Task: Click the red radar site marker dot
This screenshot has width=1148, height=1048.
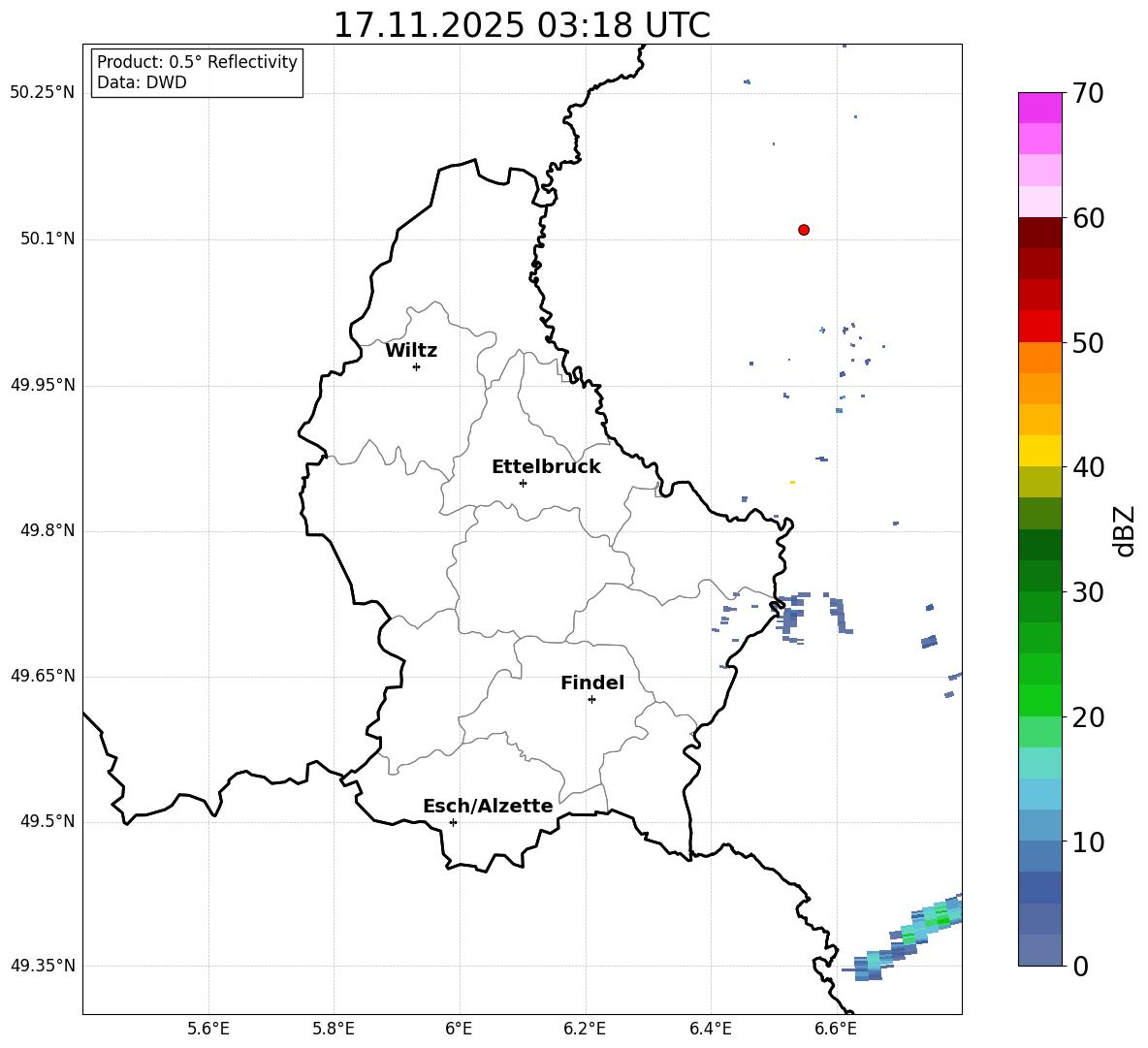Action: [x=804, y=230]
